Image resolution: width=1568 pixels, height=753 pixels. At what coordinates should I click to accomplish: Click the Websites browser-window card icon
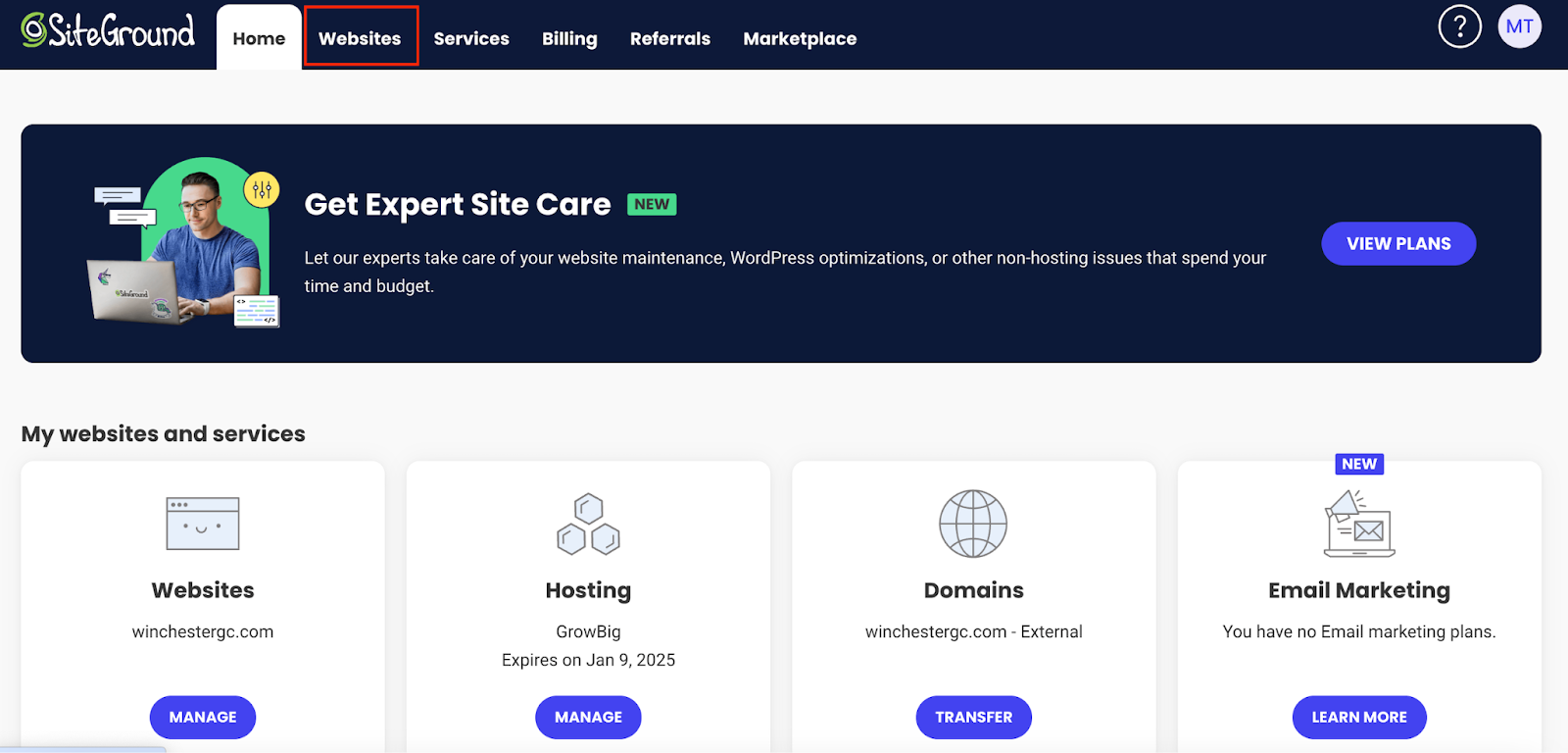(203, 524)
